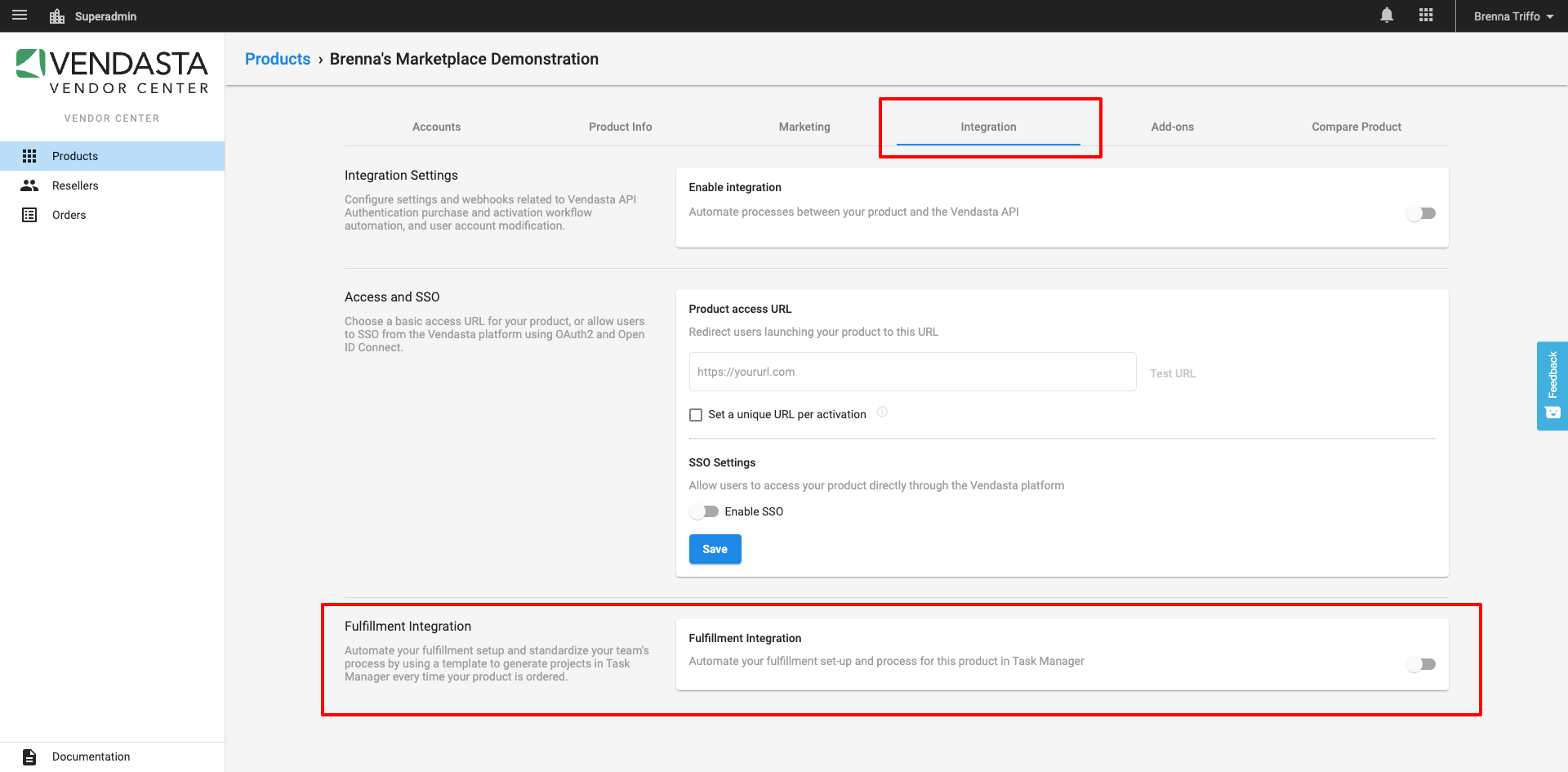Viewport: 1568px width, 772px height.
Task: Switch to the Add-ons tab
Action: tap(1173, 127)
